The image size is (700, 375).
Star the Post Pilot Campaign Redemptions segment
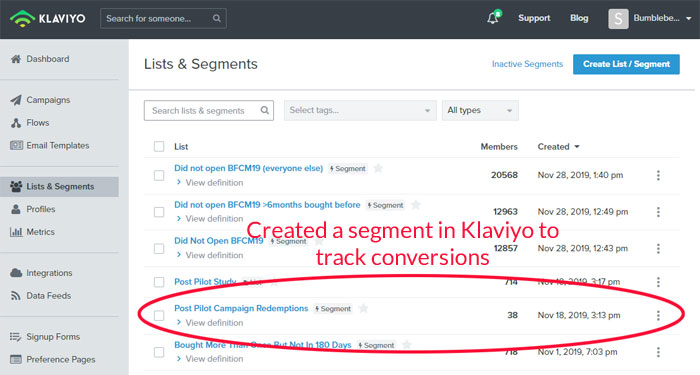[363, 308]
